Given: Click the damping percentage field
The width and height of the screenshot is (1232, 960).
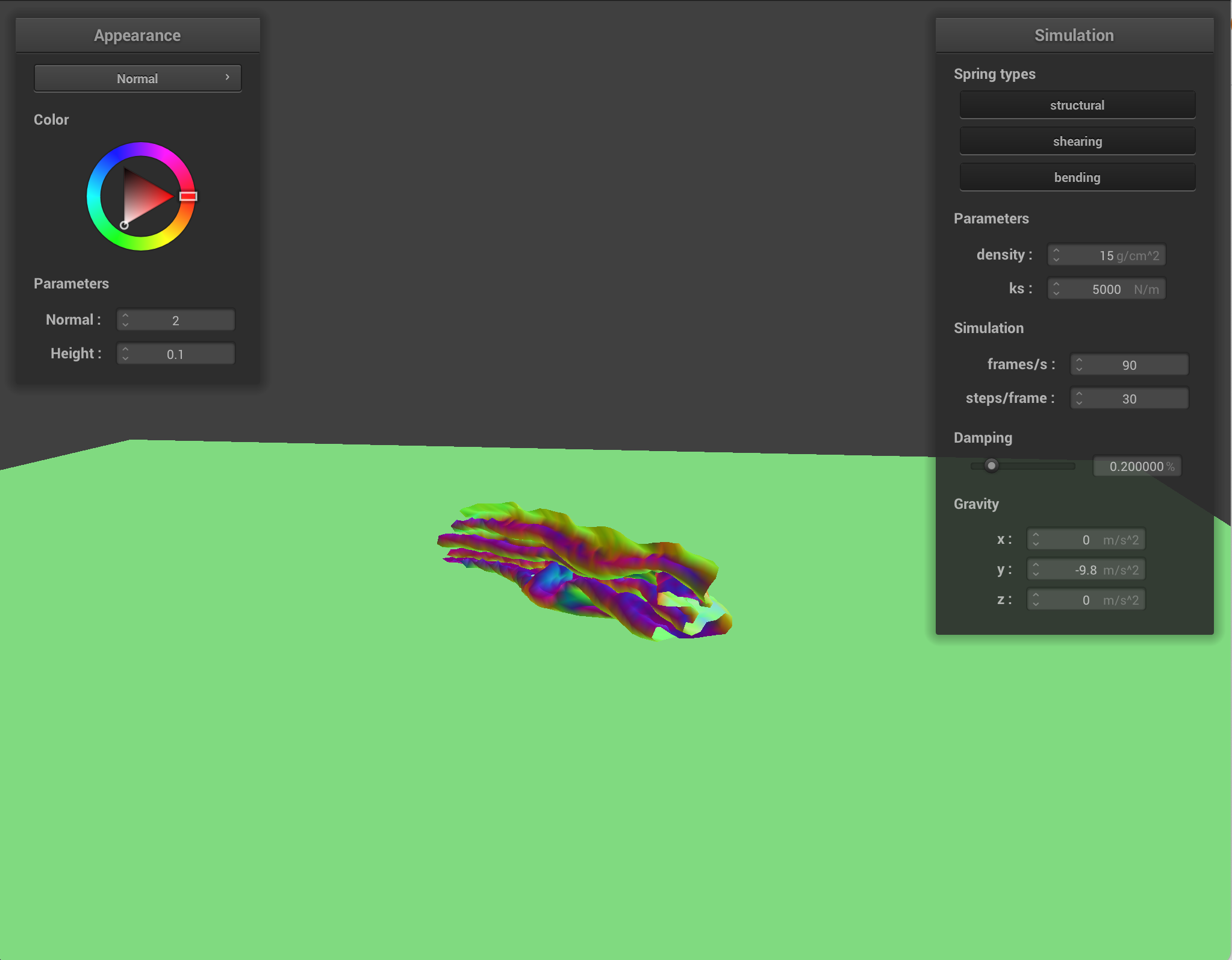Looking at the screenshot, I should click(1137, 466).
